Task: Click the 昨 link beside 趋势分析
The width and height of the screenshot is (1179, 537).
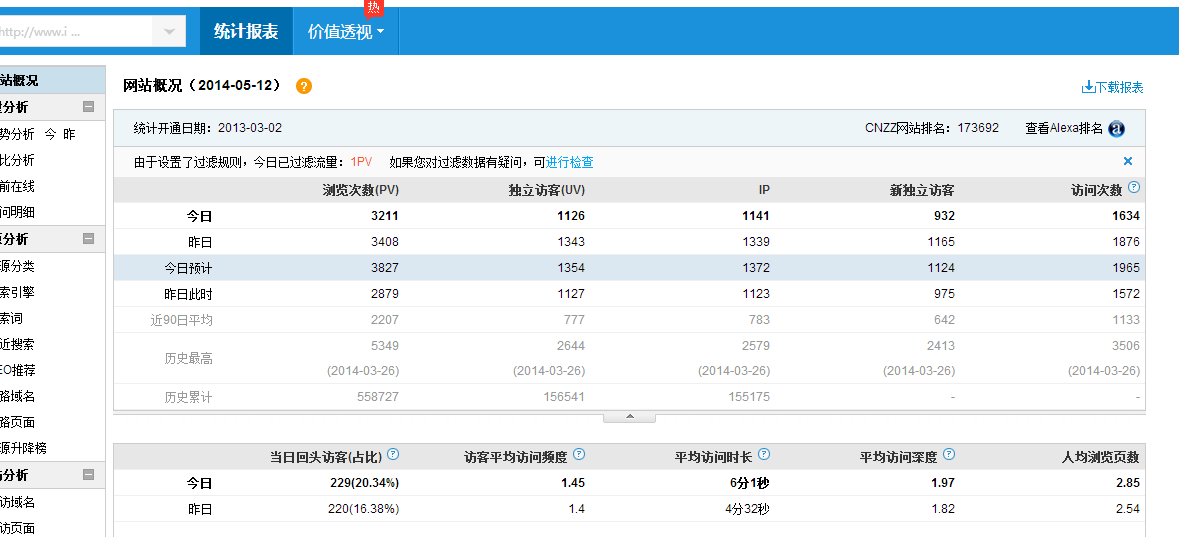Action: [69, 135]
